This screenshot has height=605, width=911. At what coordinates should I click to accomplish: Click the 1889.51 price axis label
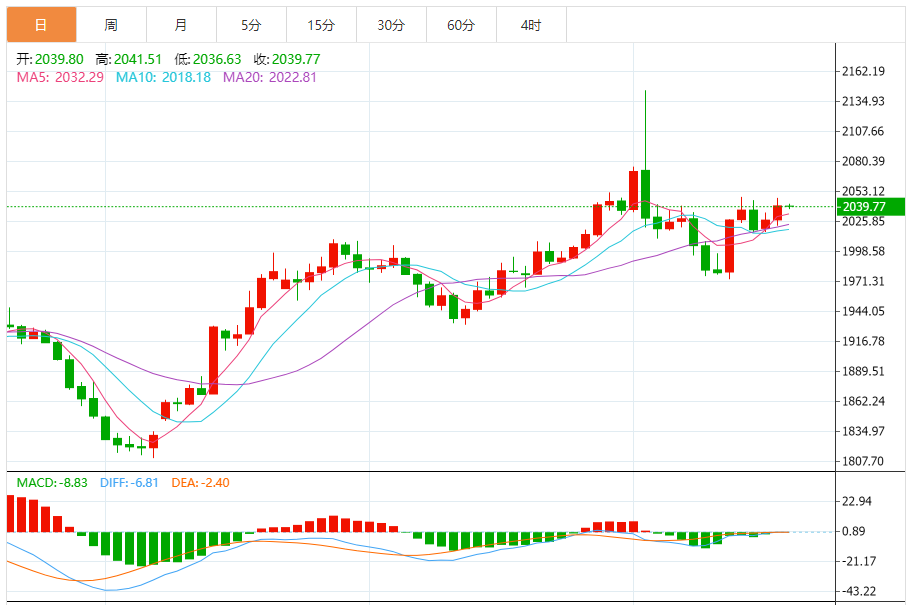coord(863,371)
